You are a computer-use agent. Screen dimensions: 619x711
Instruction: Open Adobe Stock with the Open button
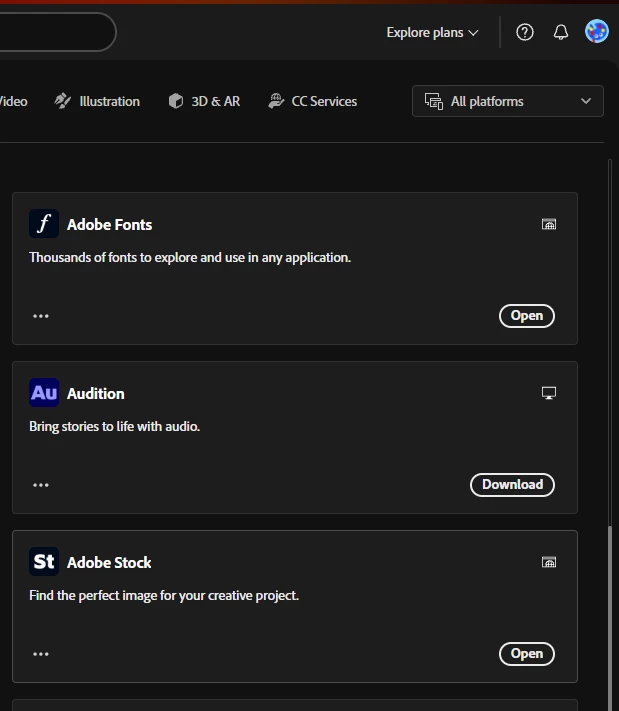point(527,653)
